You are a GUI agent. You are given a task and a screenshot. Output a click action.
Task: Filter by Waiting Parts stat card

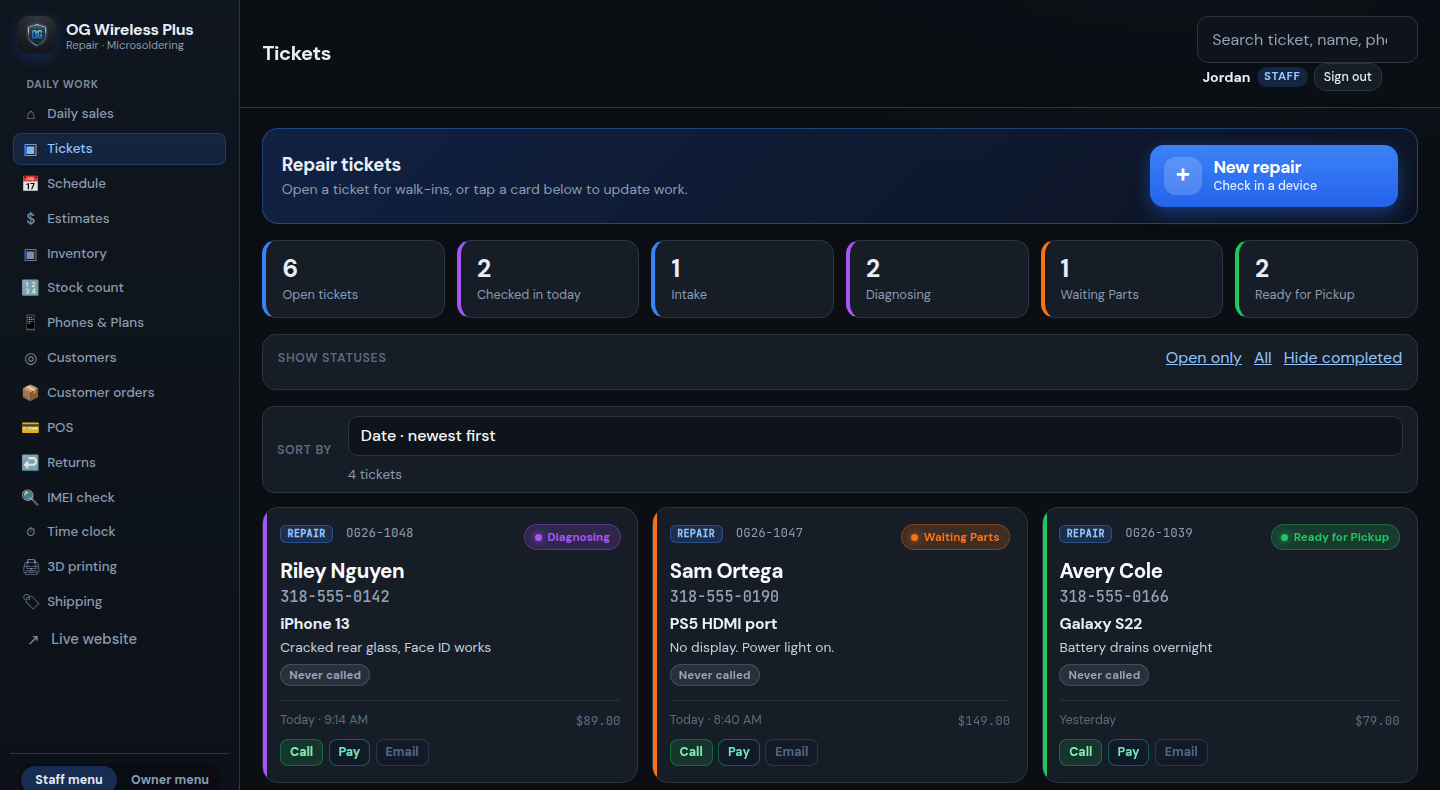tap(1132, 279)
